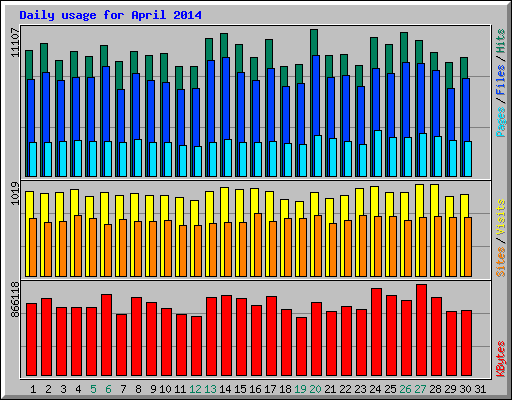Click day 10 on the x-axis
Viewport: 512px width, 400px height.
(165, 389)
